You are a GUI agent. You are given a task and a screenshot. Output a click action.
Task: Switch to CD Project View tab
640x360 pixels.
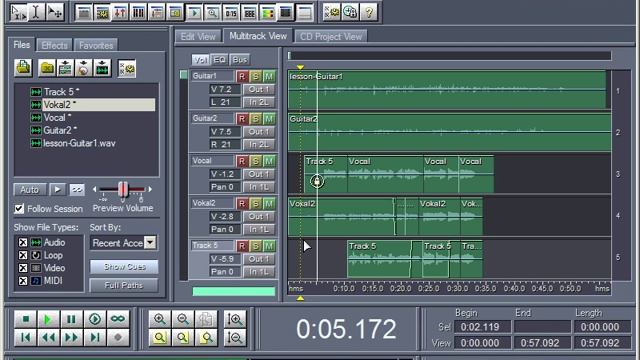click(331, 37)
